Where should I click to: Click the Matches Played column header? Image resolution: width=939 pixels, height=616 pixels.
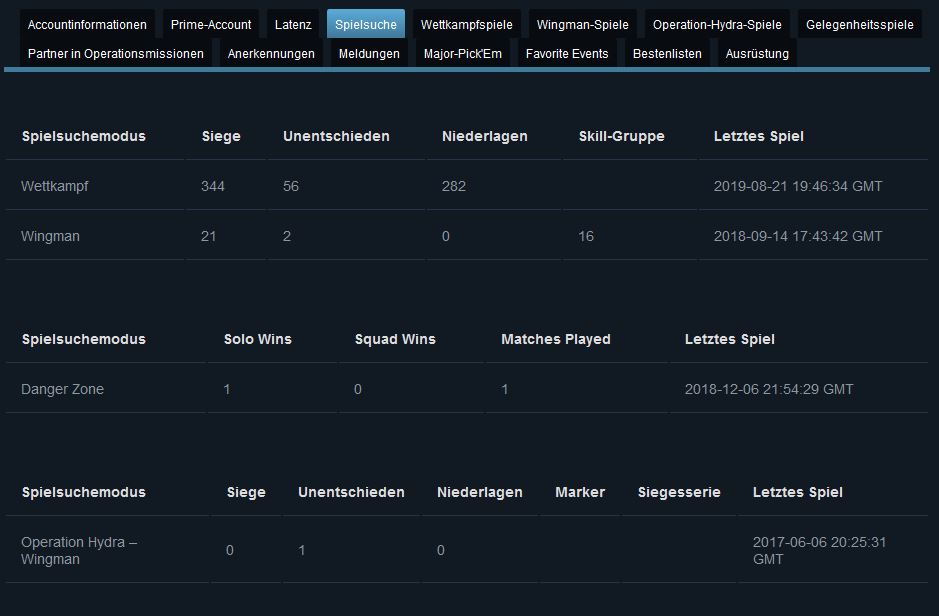click(556, 339)
